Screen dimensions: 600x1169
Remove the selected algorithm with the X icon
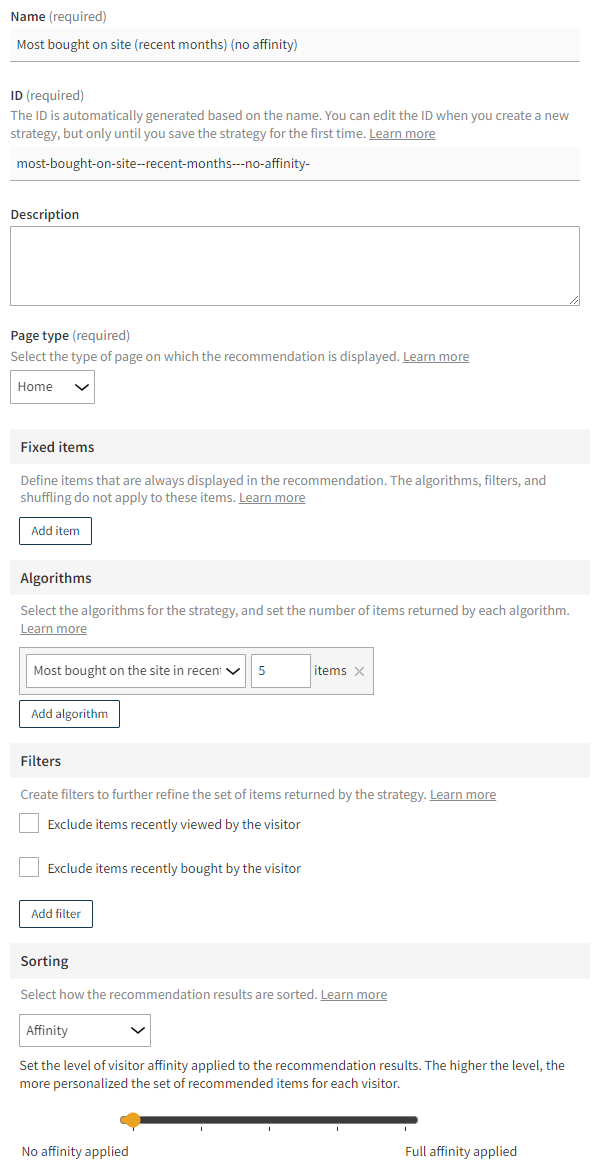pyautogui.click(x=359, y=670)
